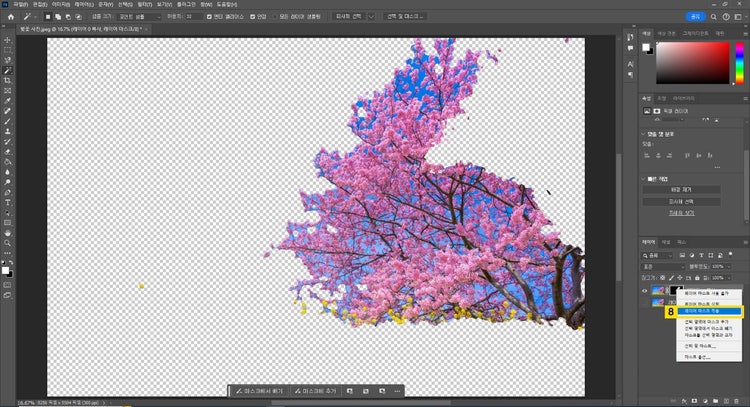This screenshot has height=407, width=750.
Task: Add layer mask icon at panel bottom
Action: pyautogui.click(x=695, y=401)
